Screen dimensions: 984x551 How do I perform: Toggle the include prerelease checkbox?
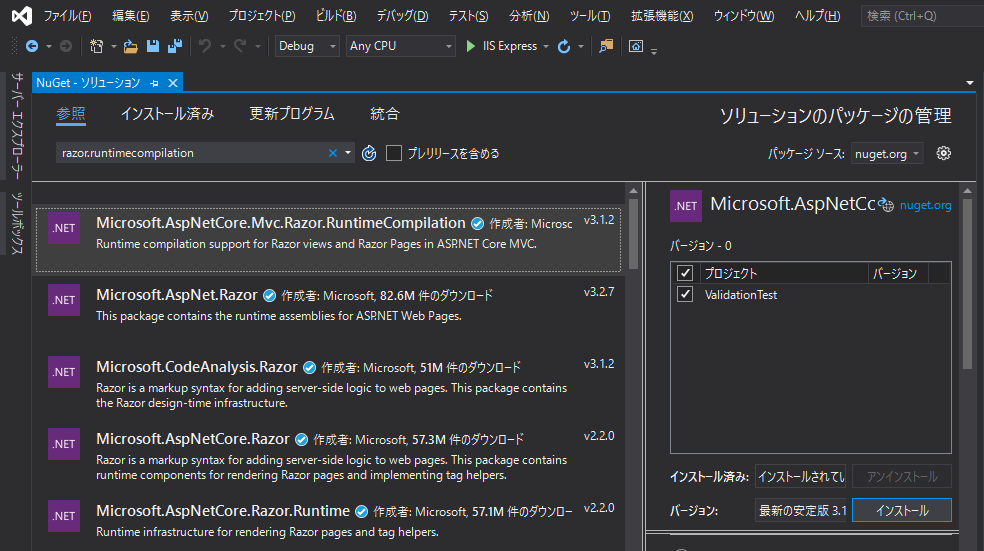coord(393,153)
